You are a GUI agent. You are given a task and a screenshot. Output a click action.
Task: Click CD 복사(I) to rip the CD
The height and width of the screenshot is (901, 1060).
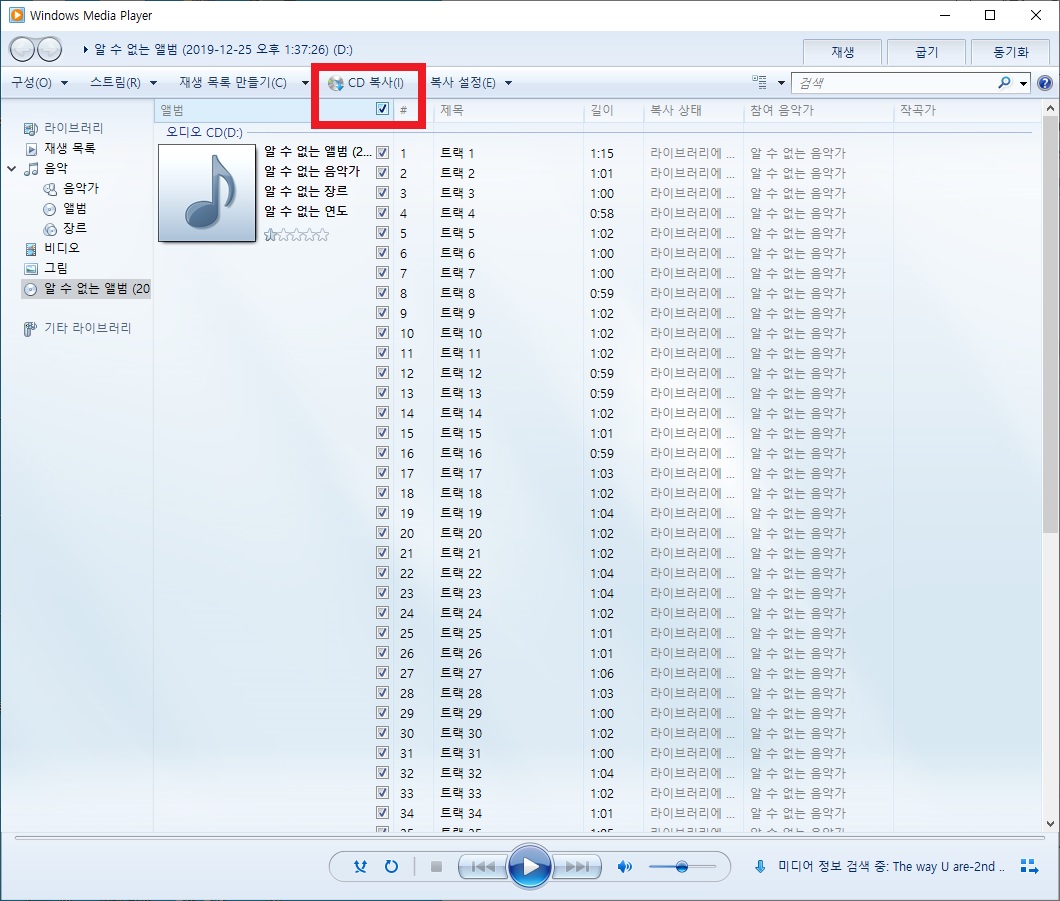pos(366,82)
